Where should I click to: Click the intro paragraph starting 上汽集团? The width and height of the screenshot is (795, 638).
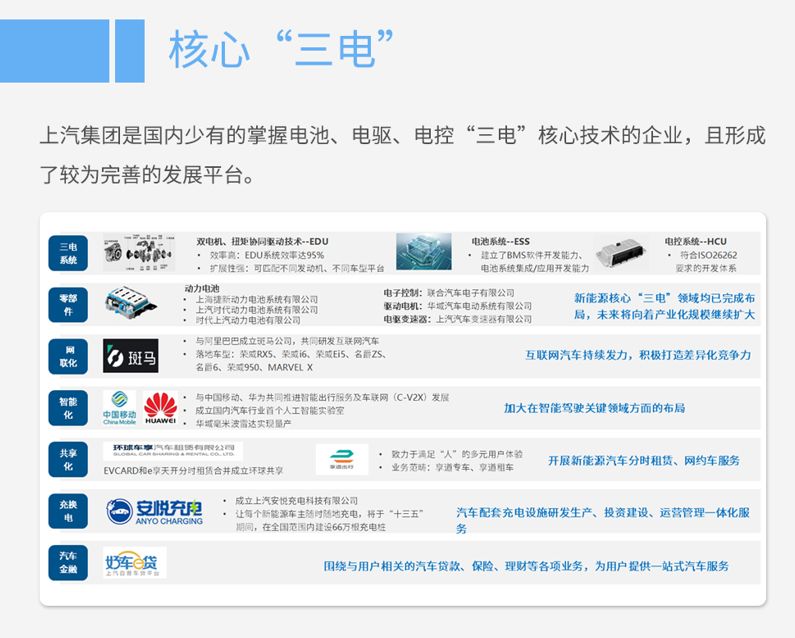pos(402,155)
